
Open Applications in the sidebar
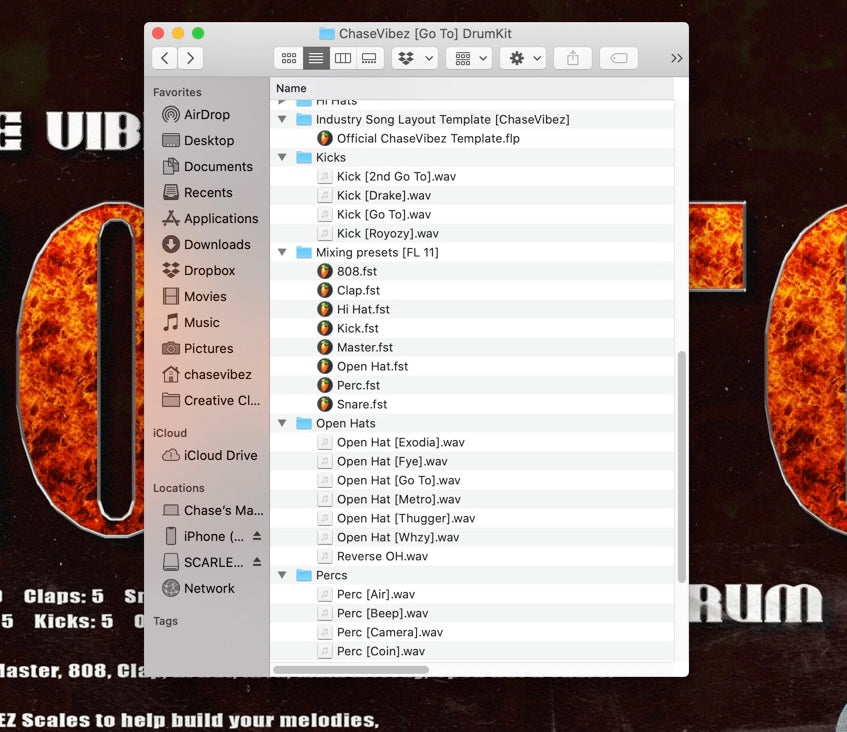(221, 218)
